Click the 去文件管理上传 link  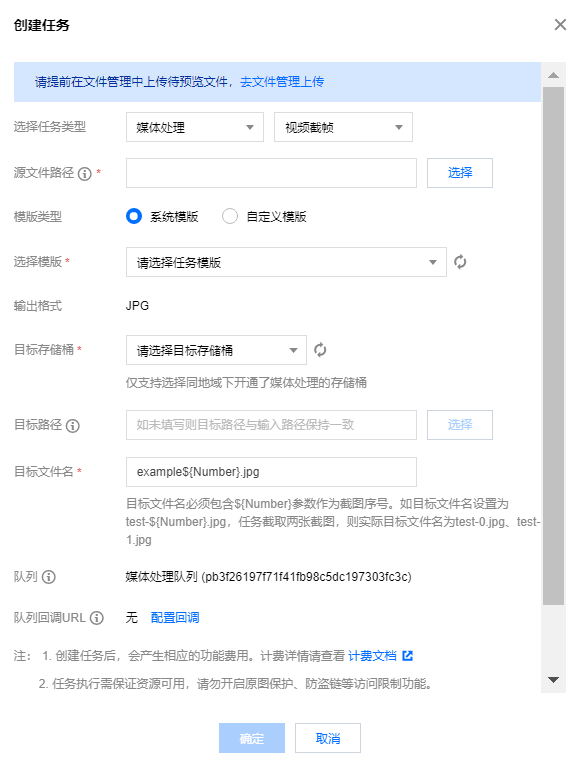point(282,82)
